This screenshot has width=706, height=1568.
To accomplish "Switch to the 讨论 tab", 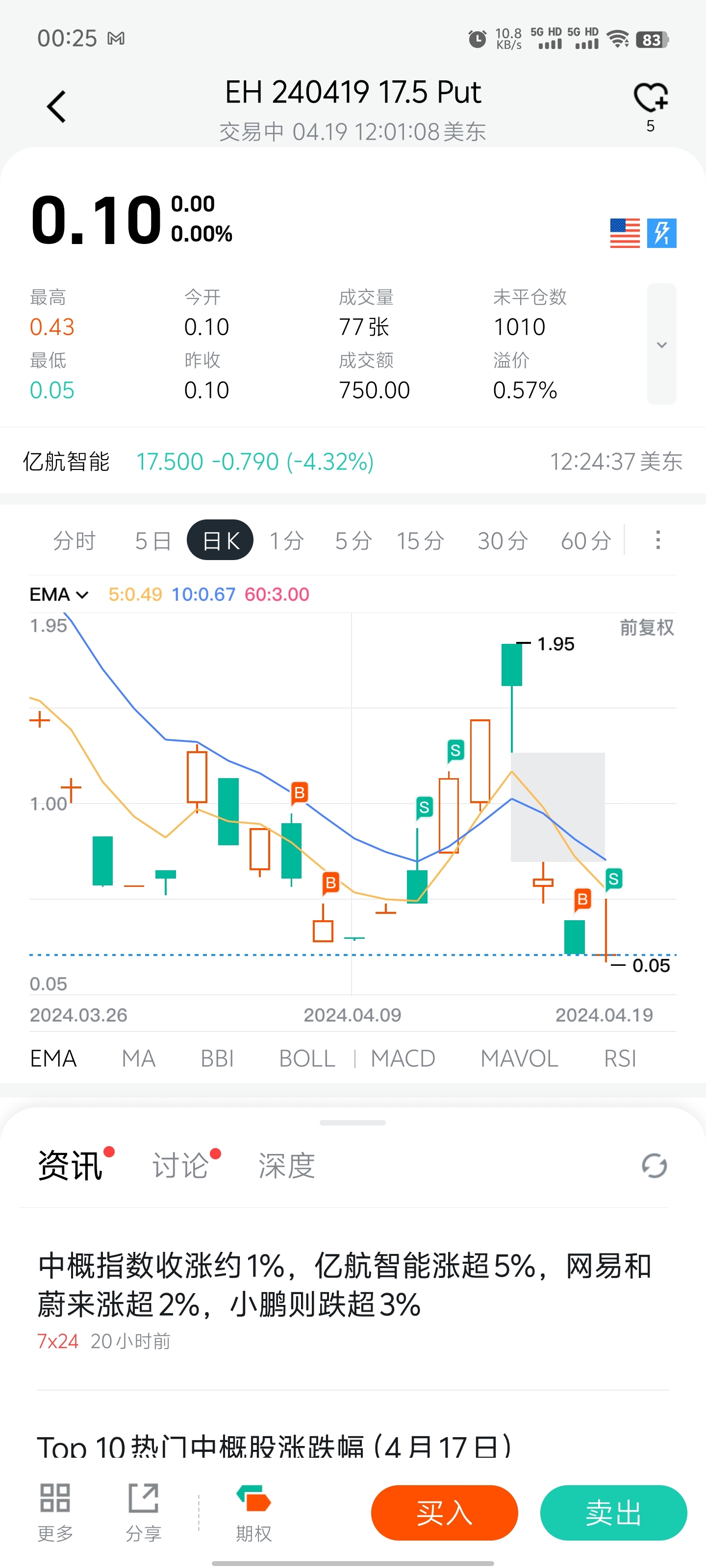I will (x=180, y=1166).
